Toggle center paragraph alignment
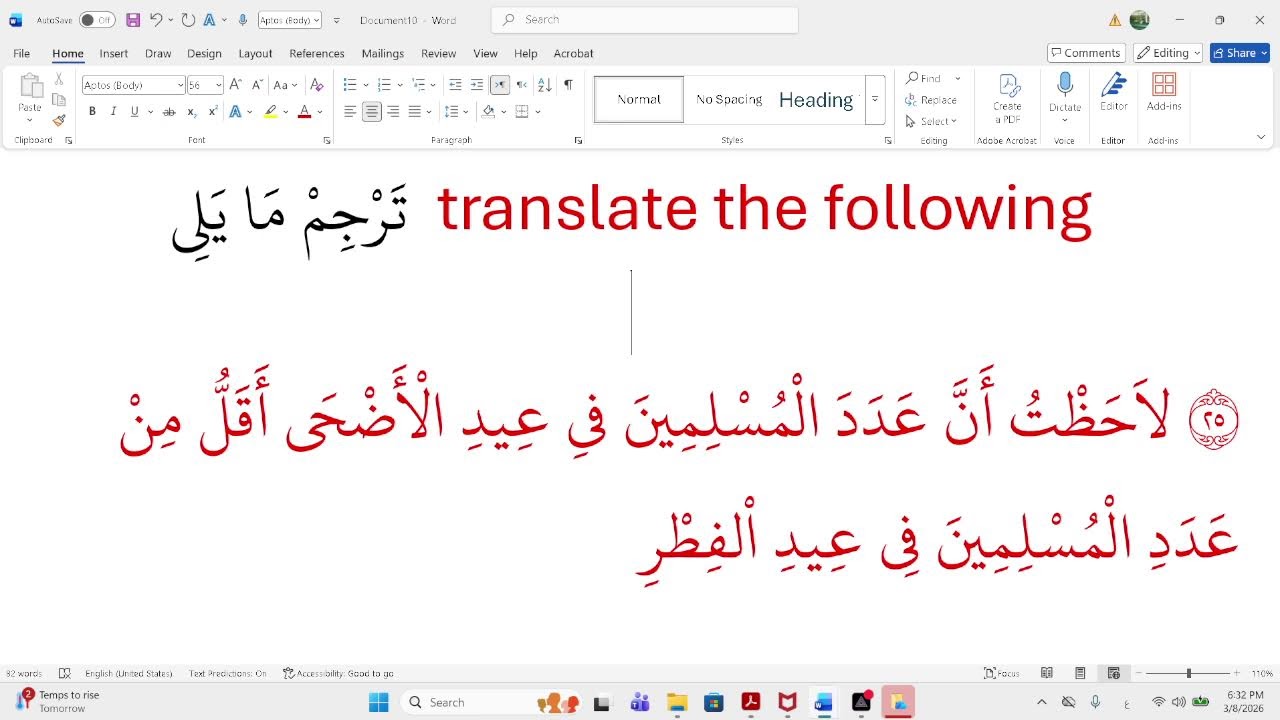1280x720 pixels. pyautogui.click(x=372, y=111)
